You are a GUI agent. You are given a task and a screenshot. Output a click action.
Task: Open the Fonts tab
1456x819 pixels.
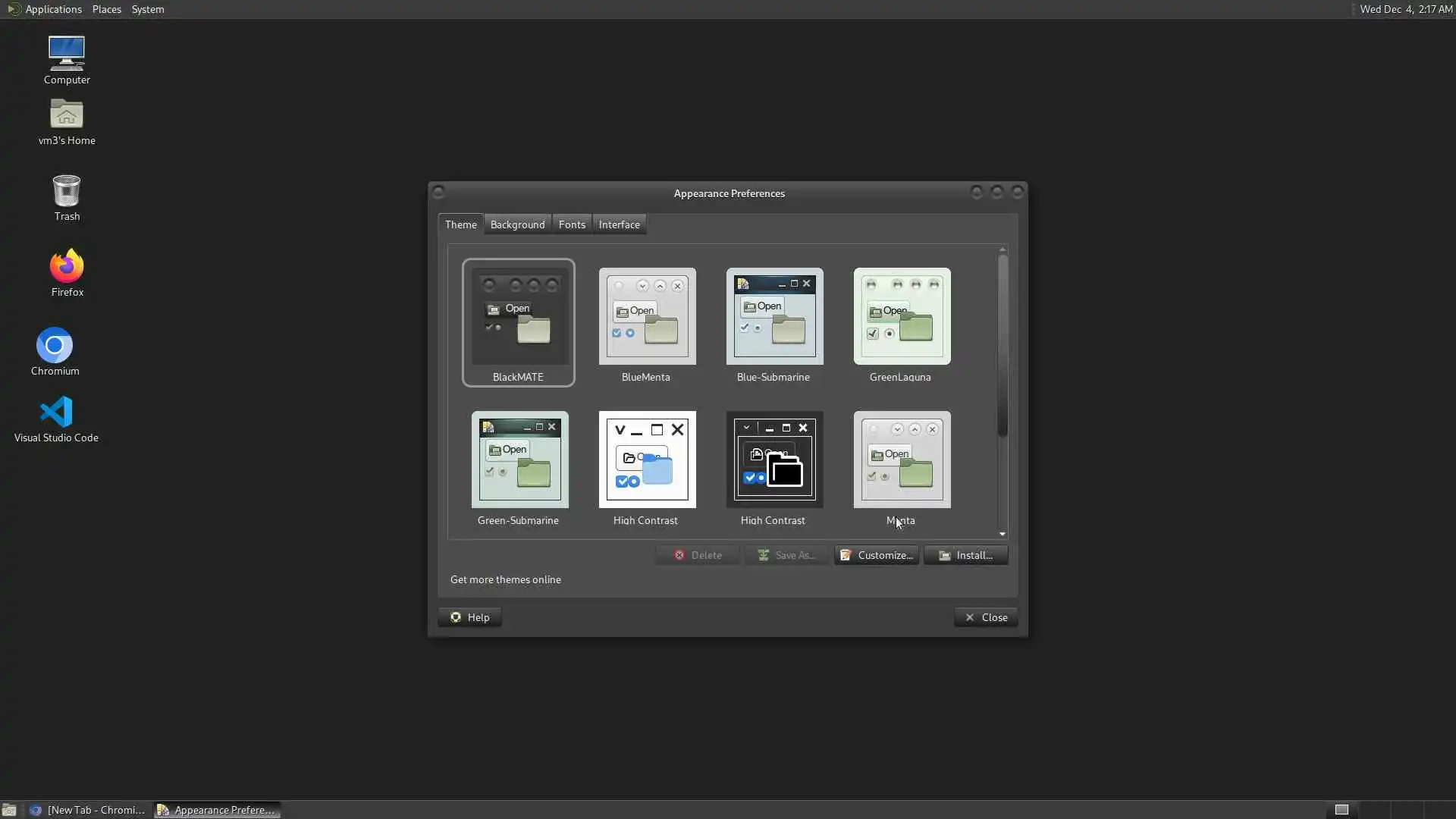572,224
